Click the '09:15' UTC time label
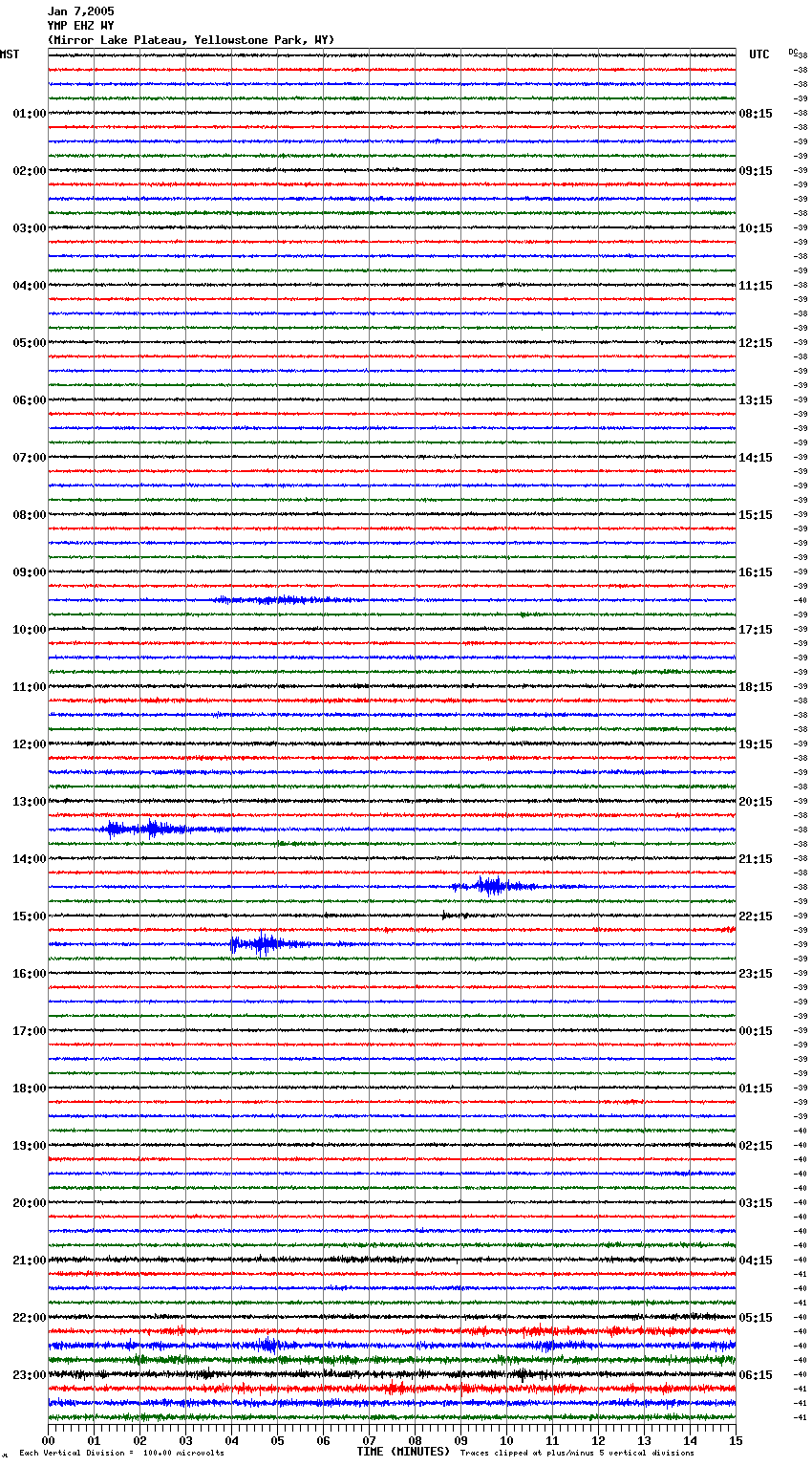The image size is (812, 1466). (756, 171)
